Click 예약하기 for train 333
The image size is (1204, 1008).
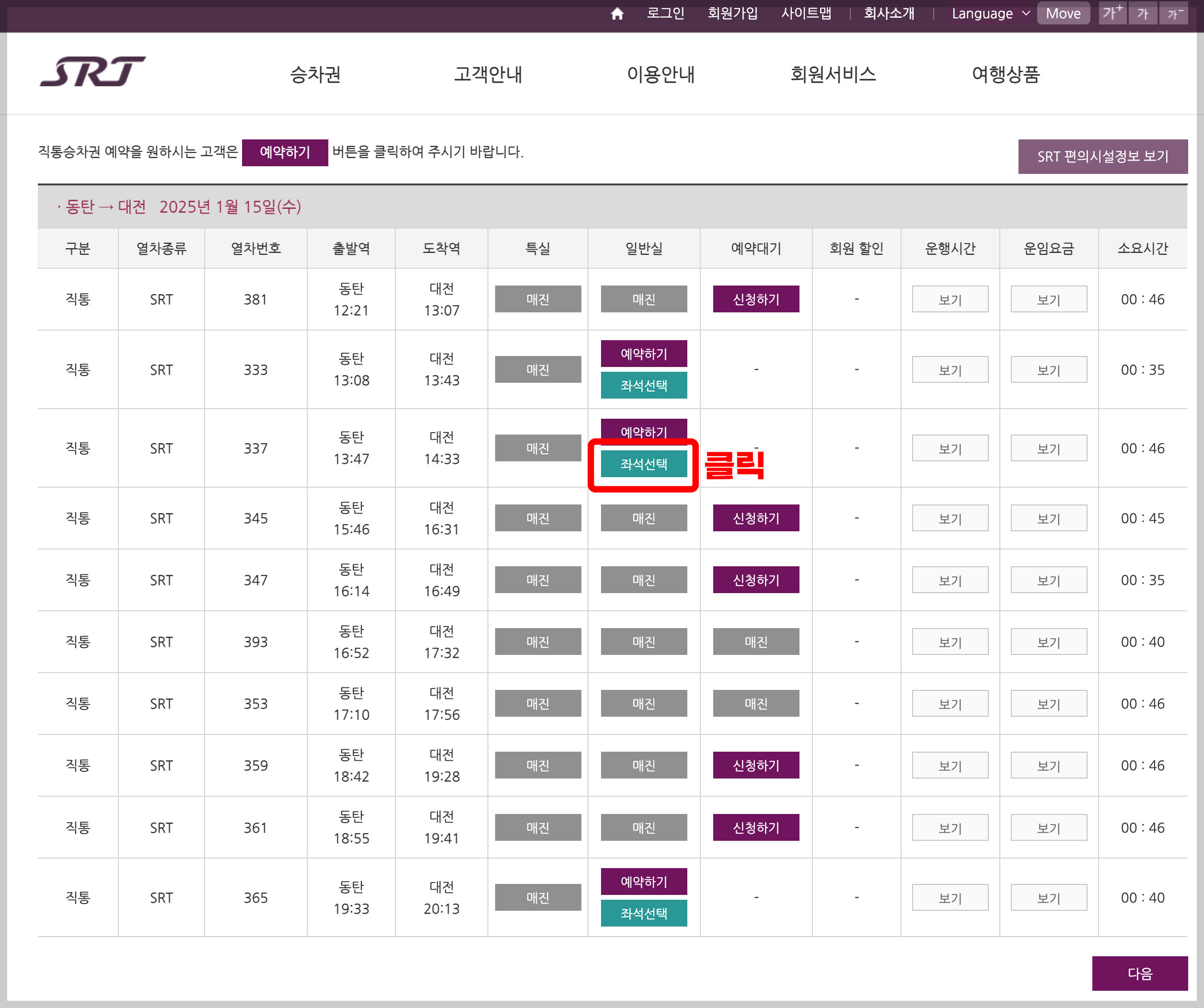643,354
